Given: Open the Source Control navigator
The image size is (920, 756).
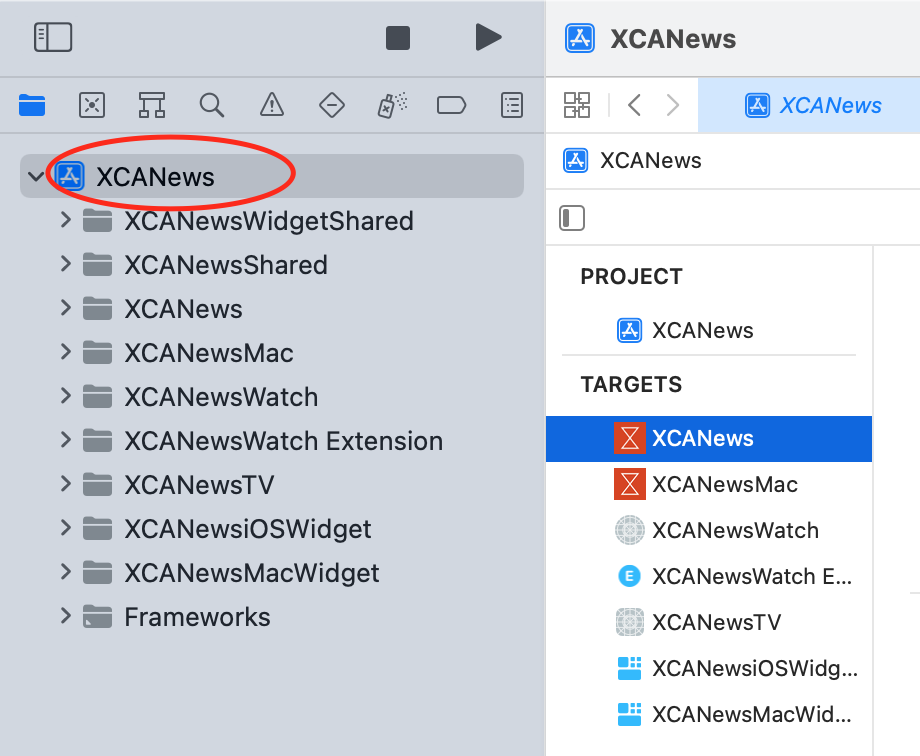Looking at the screenshot, I should coord(92,106).
